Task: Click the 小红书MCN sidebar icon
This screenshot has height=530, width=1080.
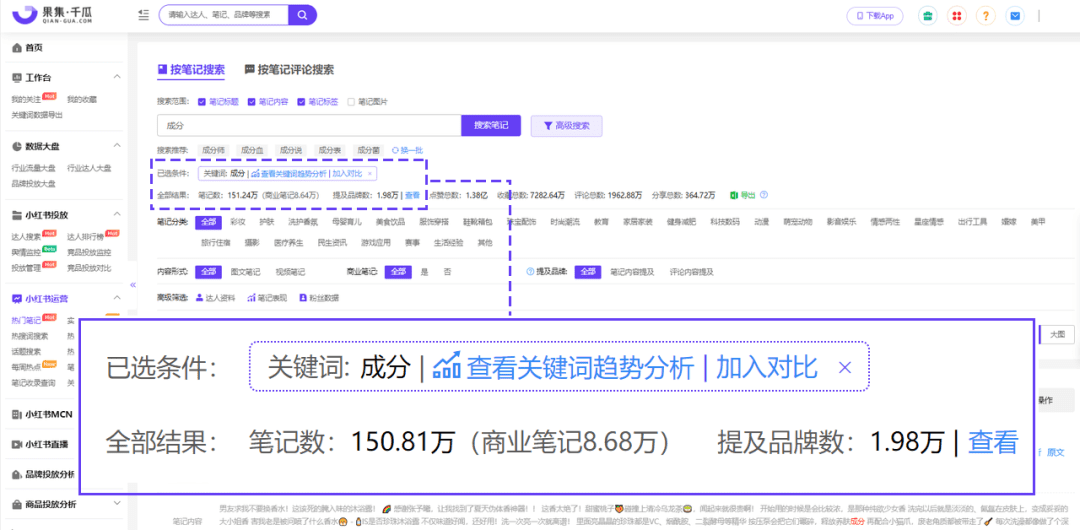Action: click(x=17, y=414)
